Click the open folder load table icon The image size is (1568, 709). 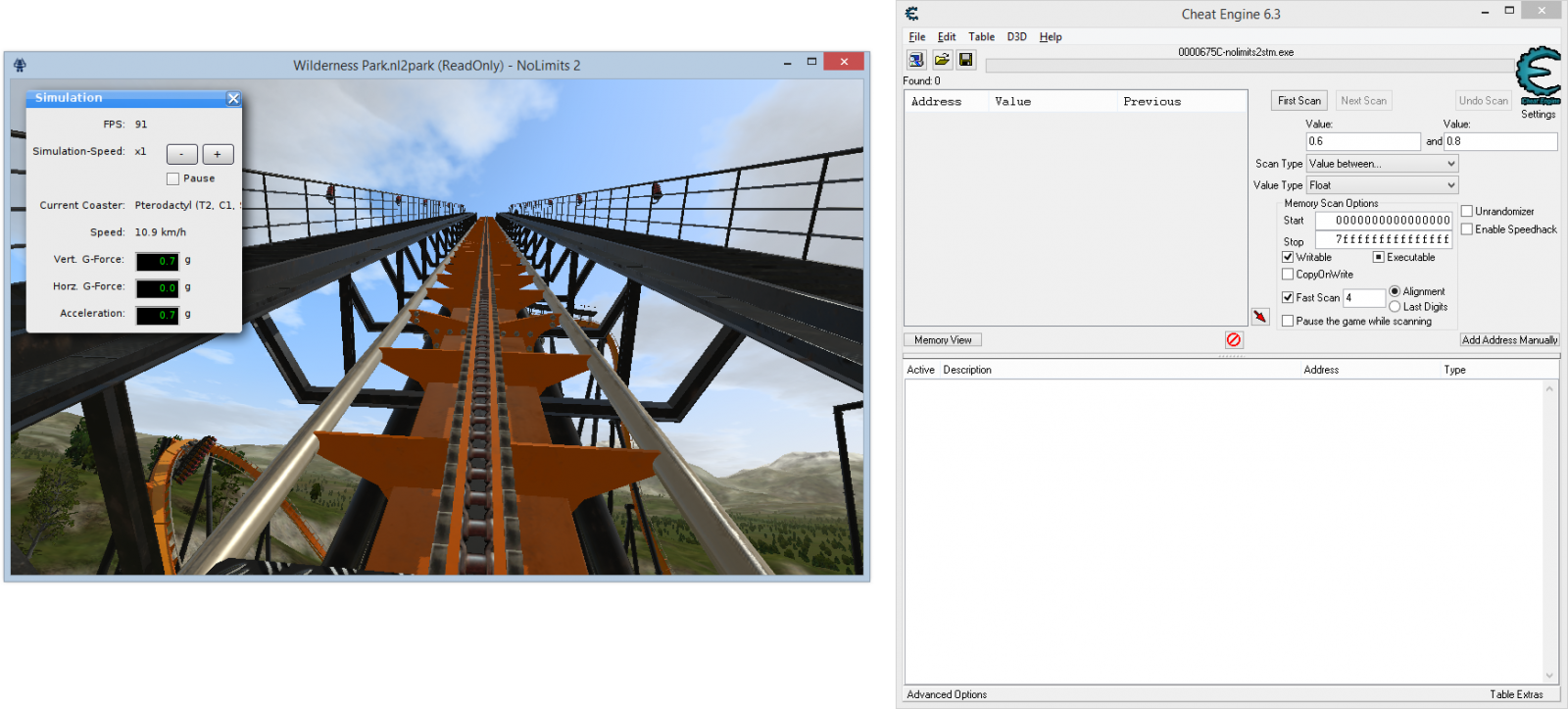pyautogui.click(x=941, y=60)
